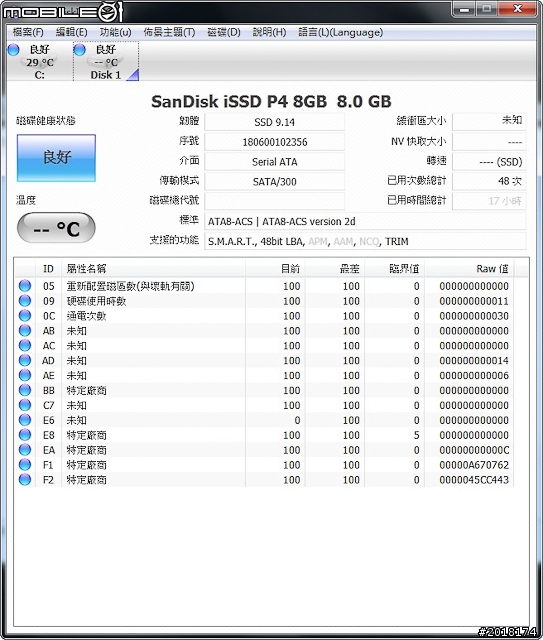
Task: Click status orb of attribute F2
Action: click(x=25, y=480)
